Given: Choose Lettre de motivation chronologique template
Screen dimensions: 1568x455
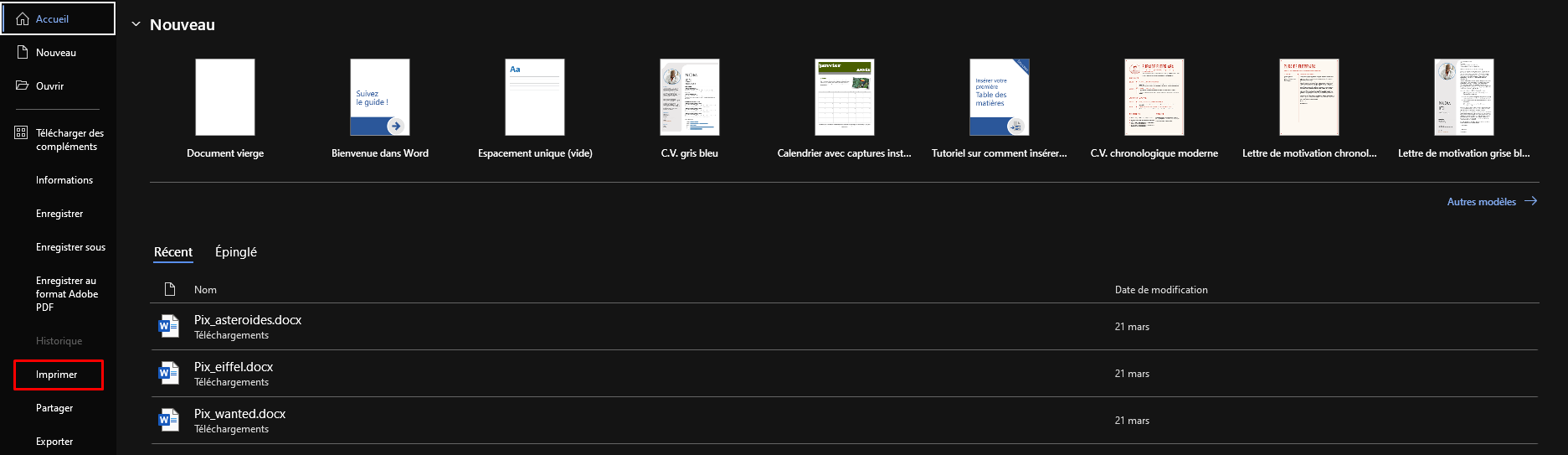Looking at the screenshot, I should (1309, 108).
